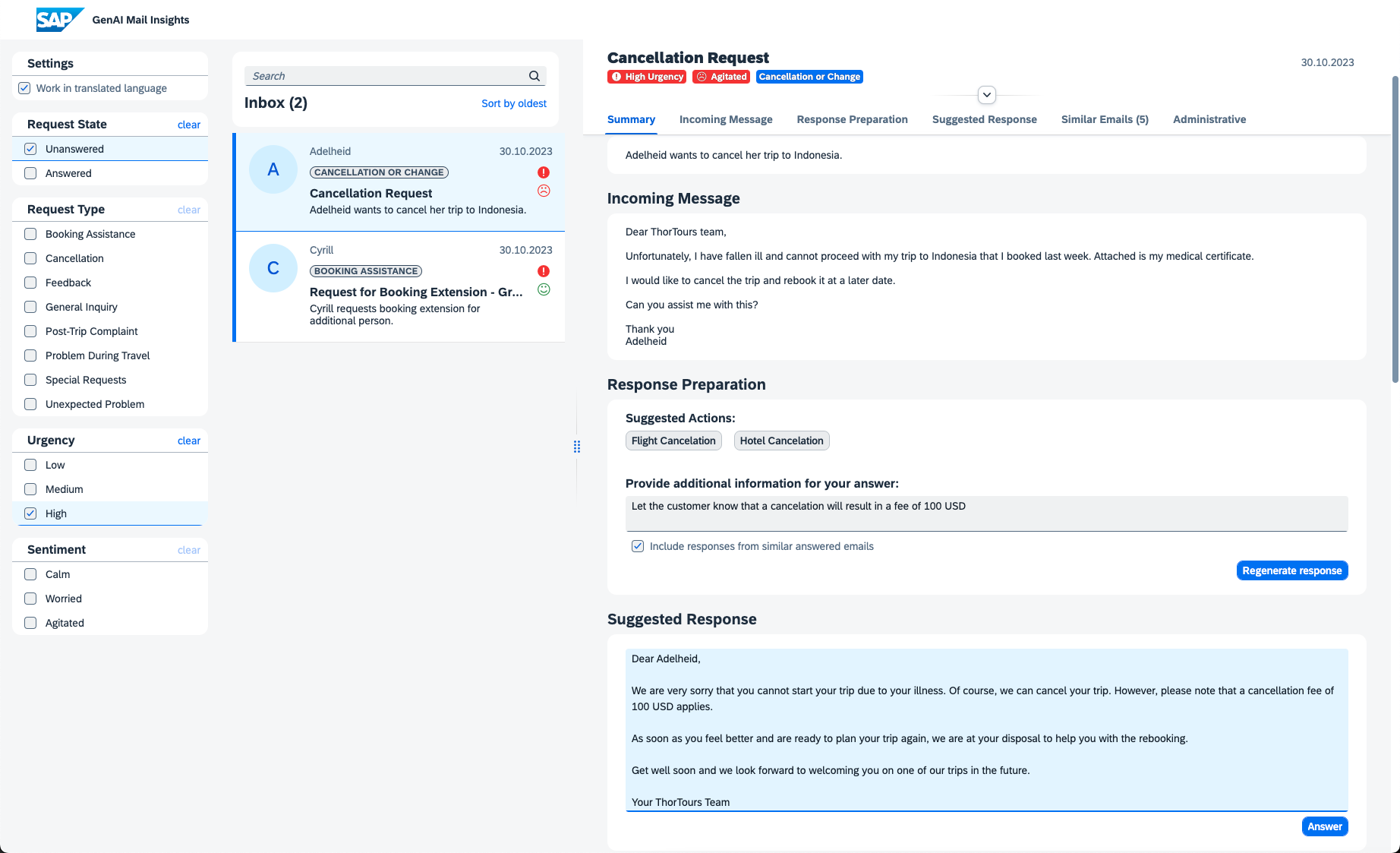Check the Booking Assistance request type
The width and height of the screenshot is (1400, 853).
tap(30, 234)
